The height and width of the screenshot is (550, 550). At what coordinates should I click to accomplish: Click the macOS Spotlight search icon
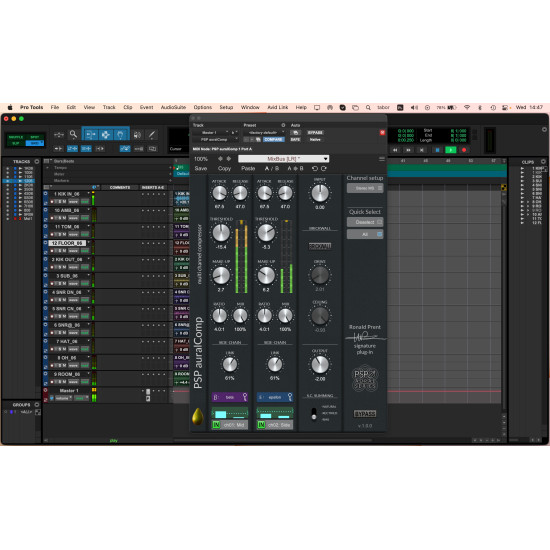coord(368,107)
